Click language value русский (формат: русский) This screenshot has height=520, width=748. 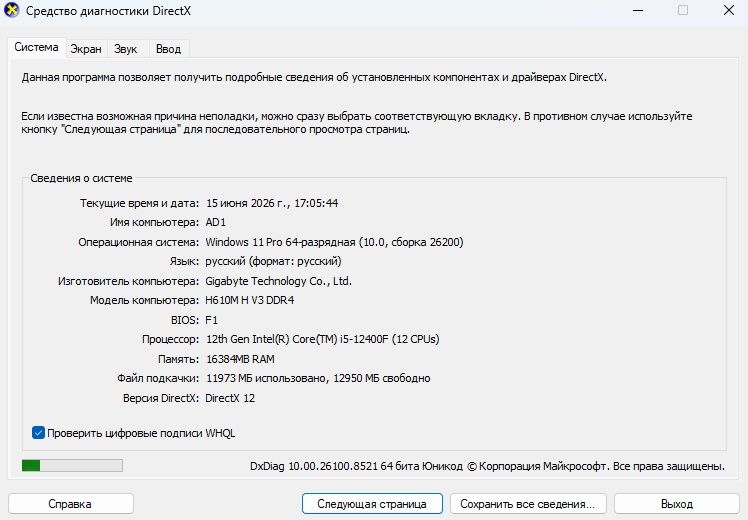click(273, 261)
